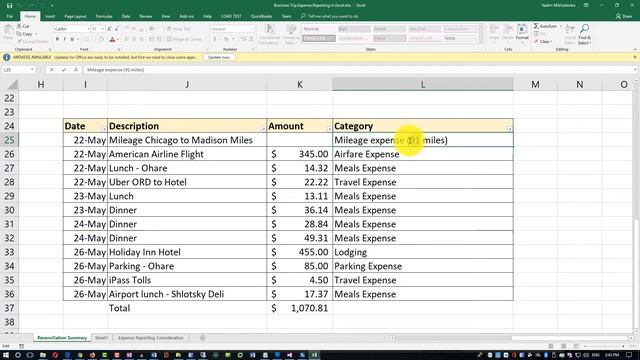Click Update now button
Viewport: 640px width, 360px height.
tap(219, 57)
